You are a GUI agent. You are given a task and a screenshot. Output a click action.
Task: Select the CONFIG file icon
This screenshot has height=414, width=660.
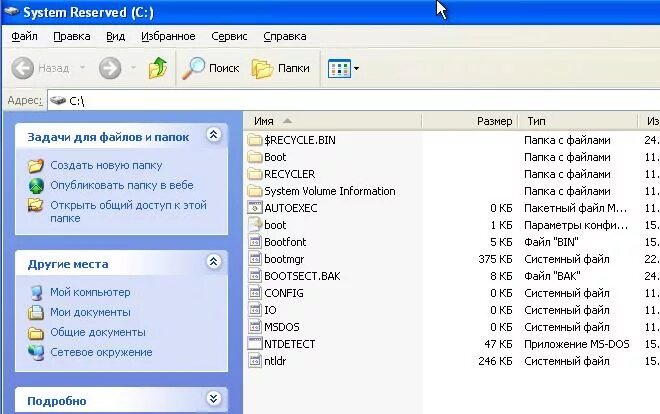click(255, 293)
